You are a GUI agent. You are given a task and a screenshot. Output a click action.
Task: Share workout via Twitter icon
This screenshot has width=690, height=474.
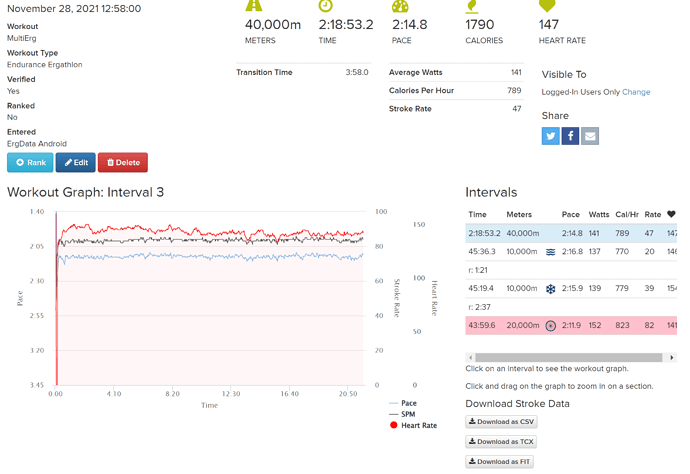point(551,136)
